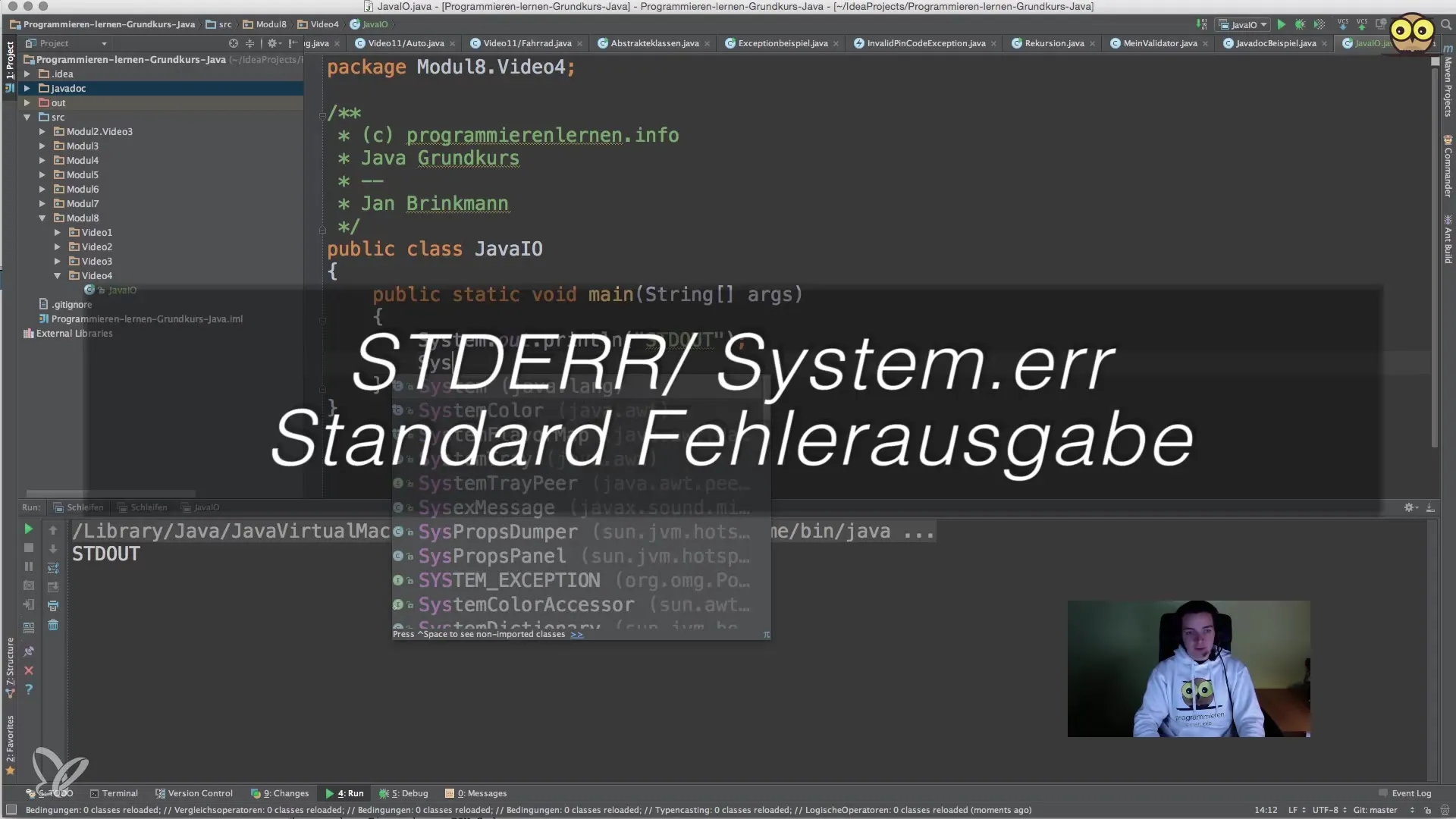
Task: Open the 5: Debug tool window
Action: pyautogui.click(x=403, y=793)
